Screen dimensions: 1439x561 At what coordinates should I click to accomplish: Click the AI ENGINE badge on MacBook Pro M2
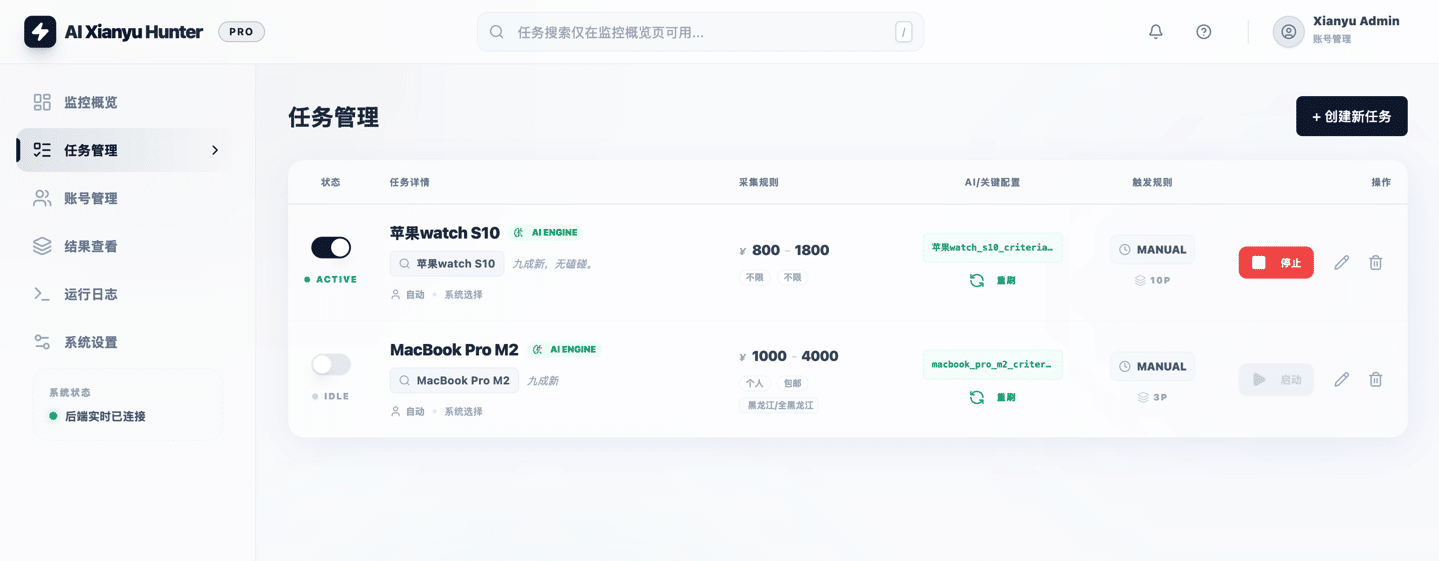tap(565, 349)
